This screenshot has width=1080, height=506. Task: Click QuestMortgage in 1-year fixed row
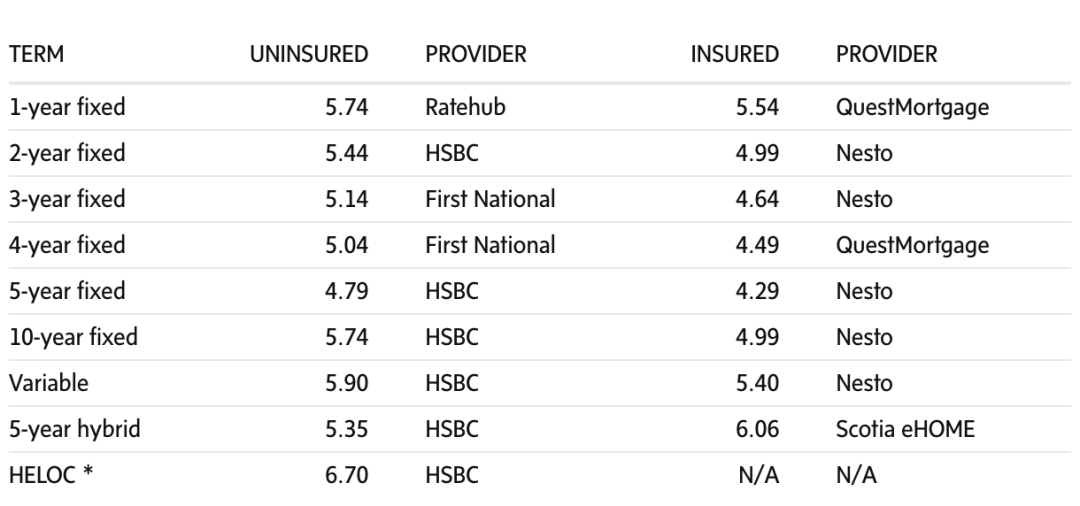pos(913,107)
